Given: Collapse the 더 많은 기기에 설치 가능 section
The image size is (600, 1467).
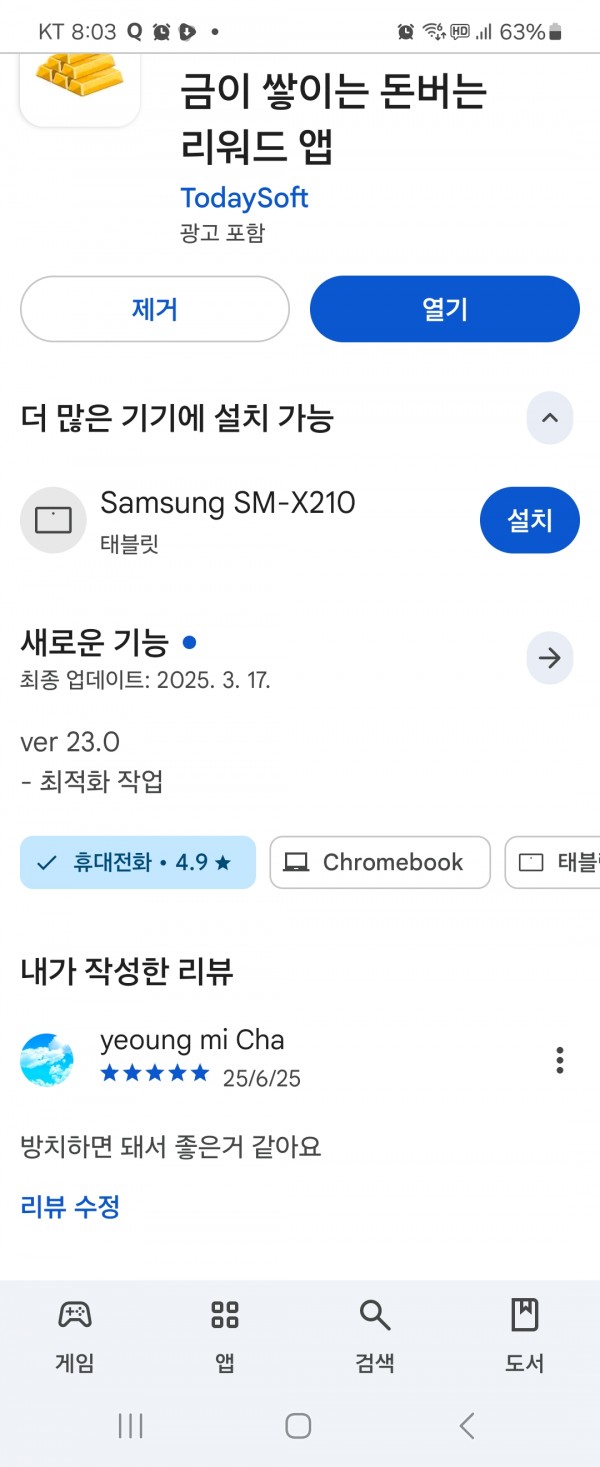Looking at the screenshot, I should tap(550, 418).
